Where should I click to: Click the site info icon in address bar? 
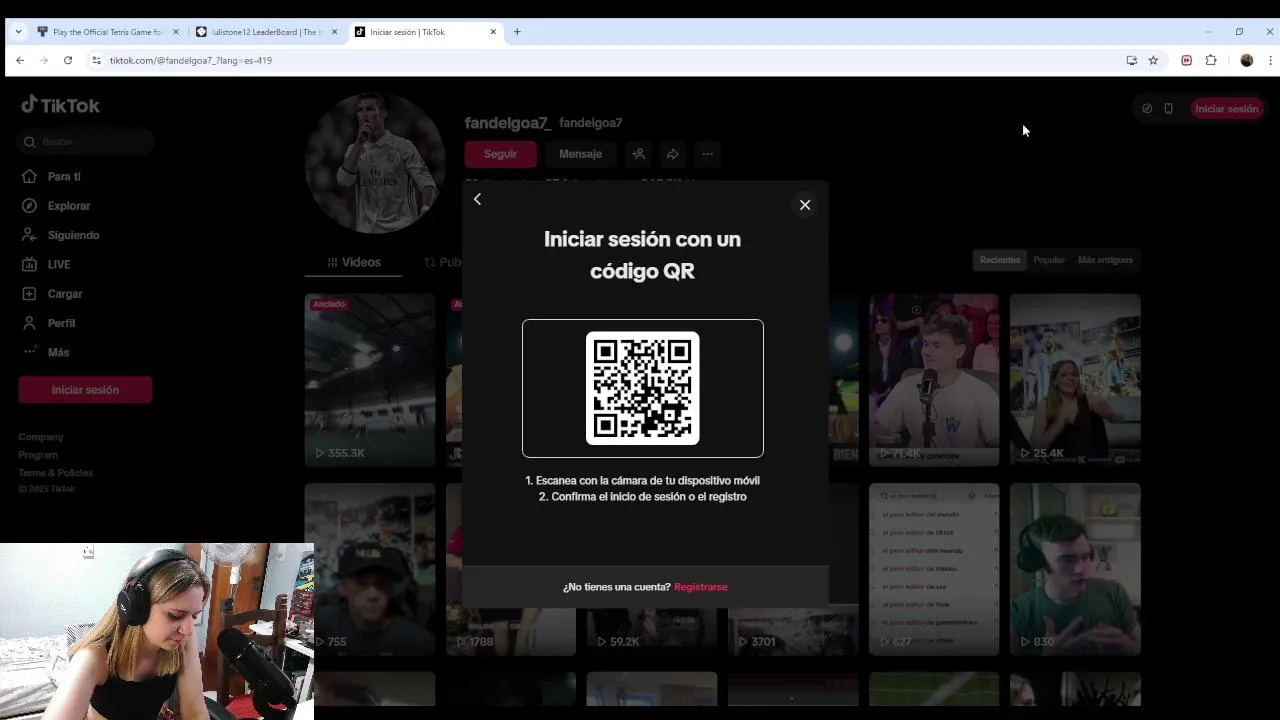pyautogui.click(x=96, y=60)
